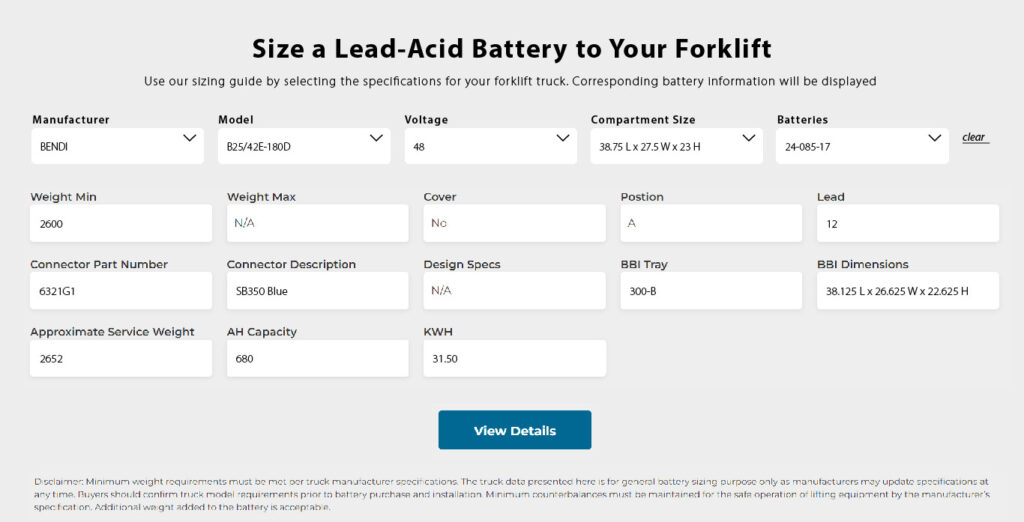Focus the Lead field with value 12
This screenshot has height=522, width=1024.
pyautogui.click(x=907, y=224)
